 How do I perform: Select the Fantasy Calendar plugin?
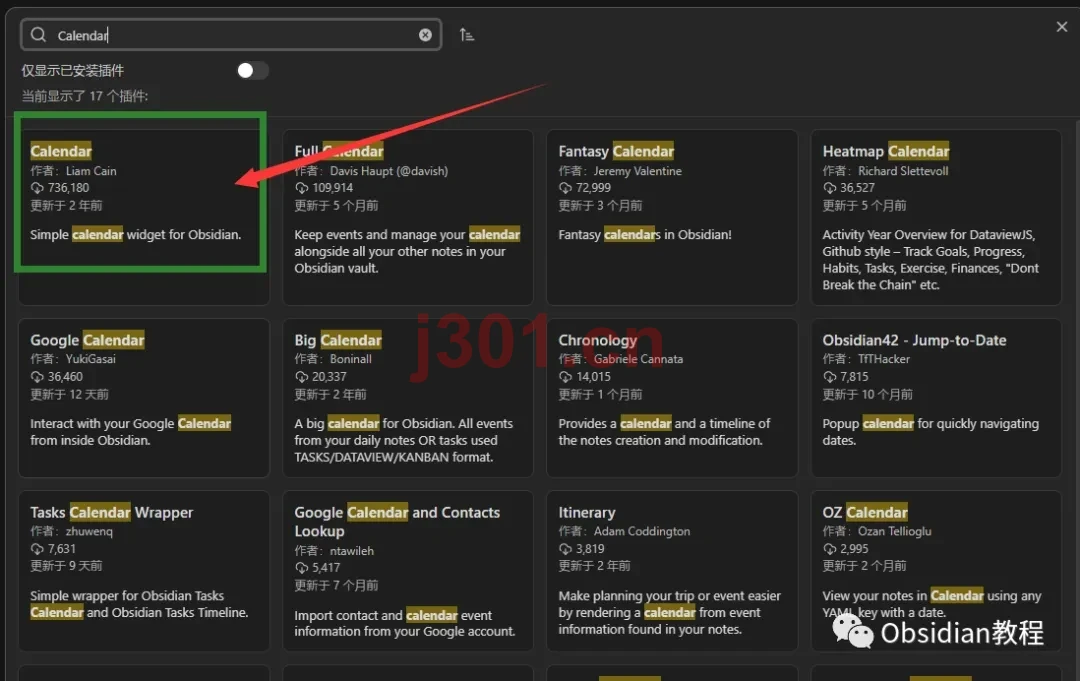pos(672,216)
